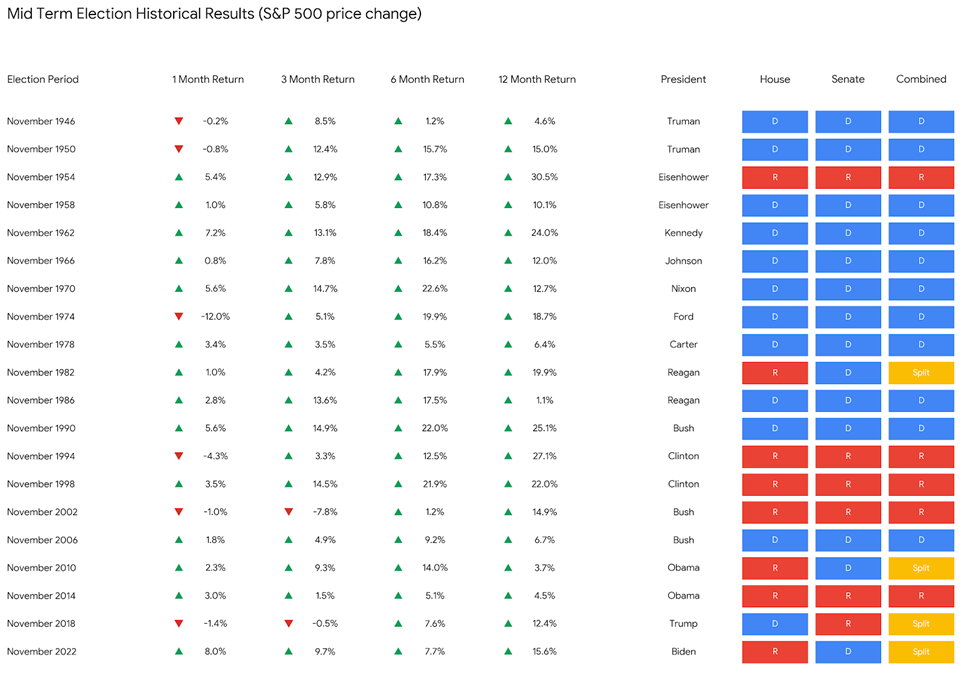Click green up arrow next to 8.0% in 2022
This screenshot has height=687, width=965.
[x=179, y=652]
